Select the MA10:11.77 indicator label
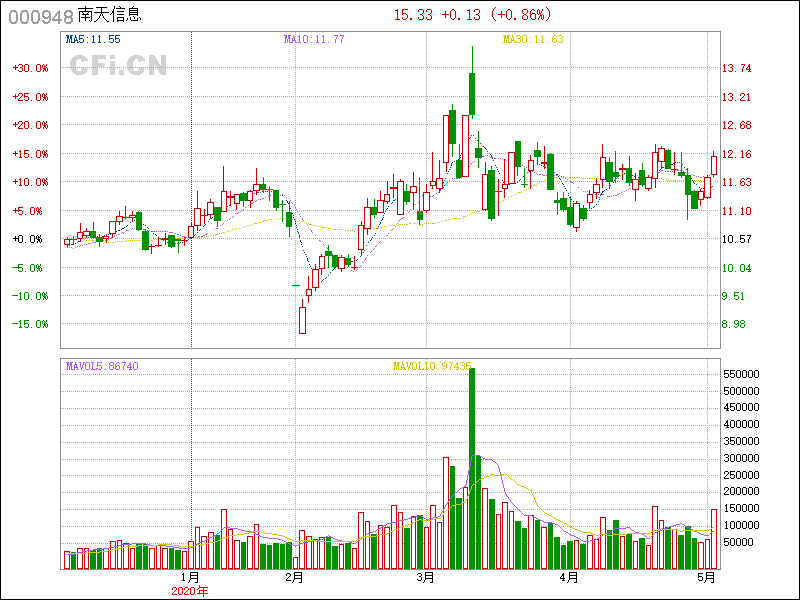Screen dimensions: 800x600 pyautogui.click(x=314, y=39)
